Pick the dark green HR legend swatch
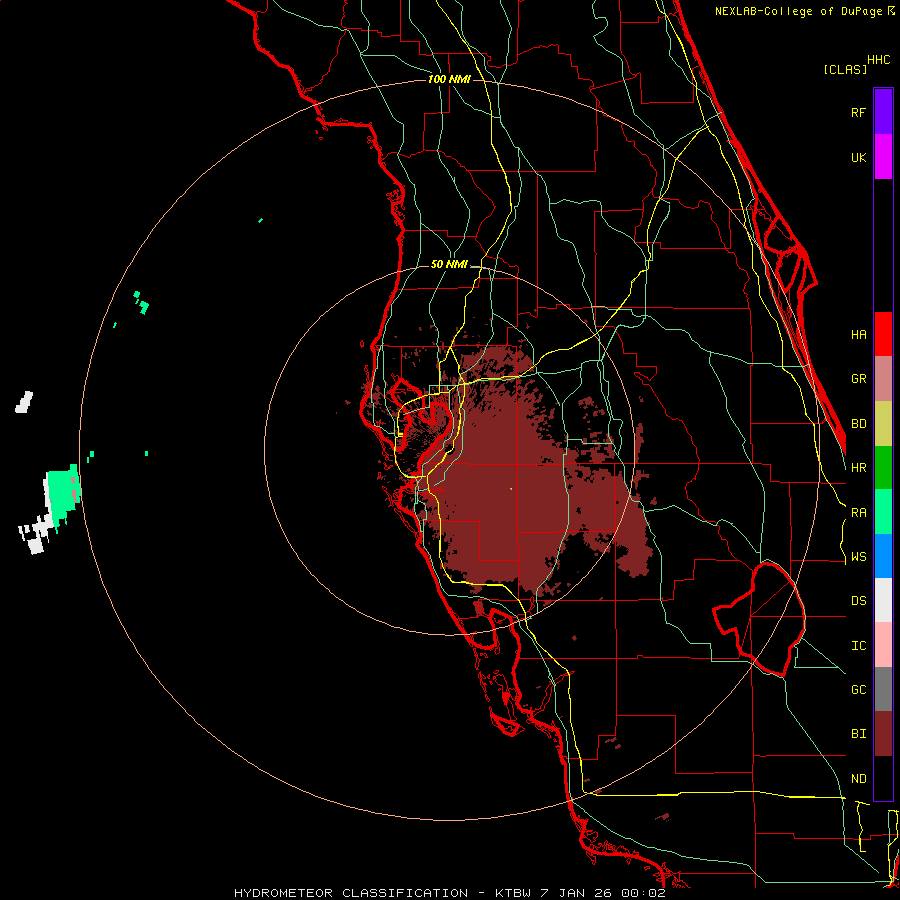This screenshot has width=900, height=900. click(883, 468)
